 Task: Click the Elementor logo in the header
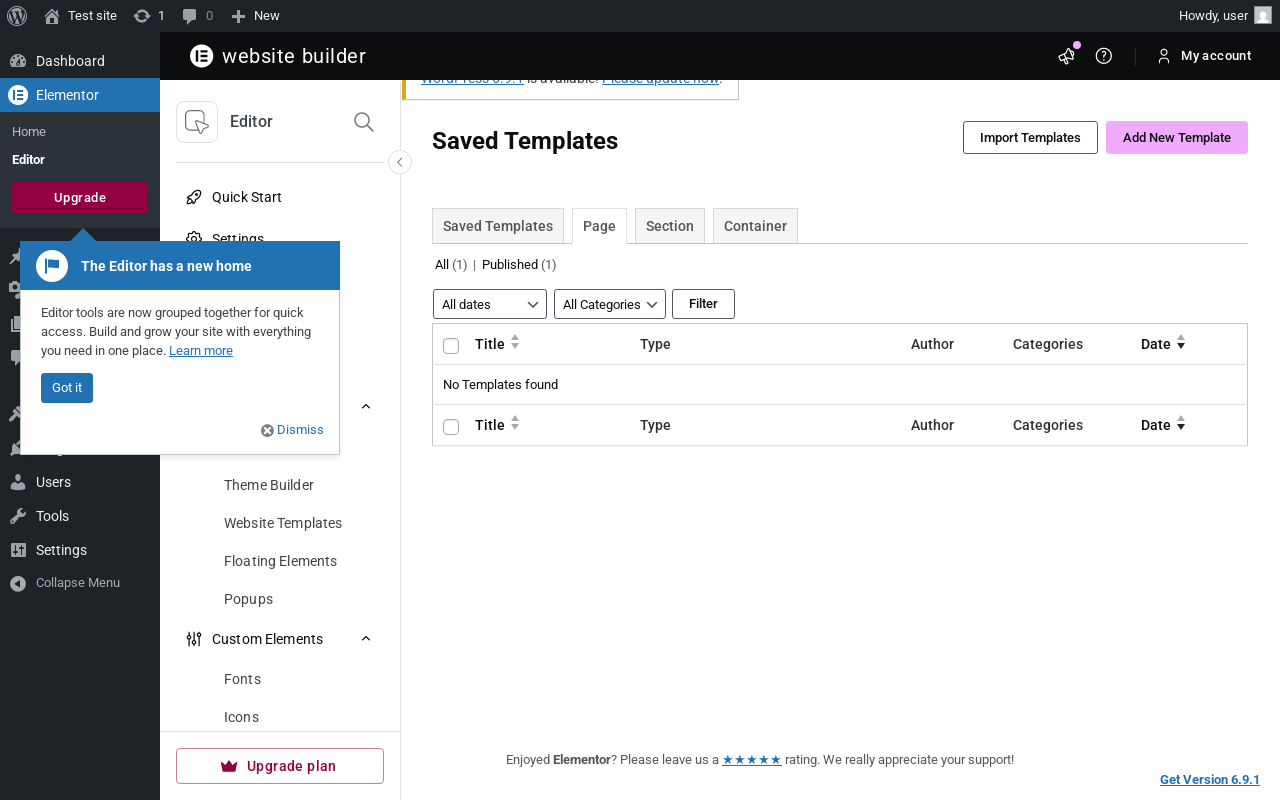tap(202, 56)
